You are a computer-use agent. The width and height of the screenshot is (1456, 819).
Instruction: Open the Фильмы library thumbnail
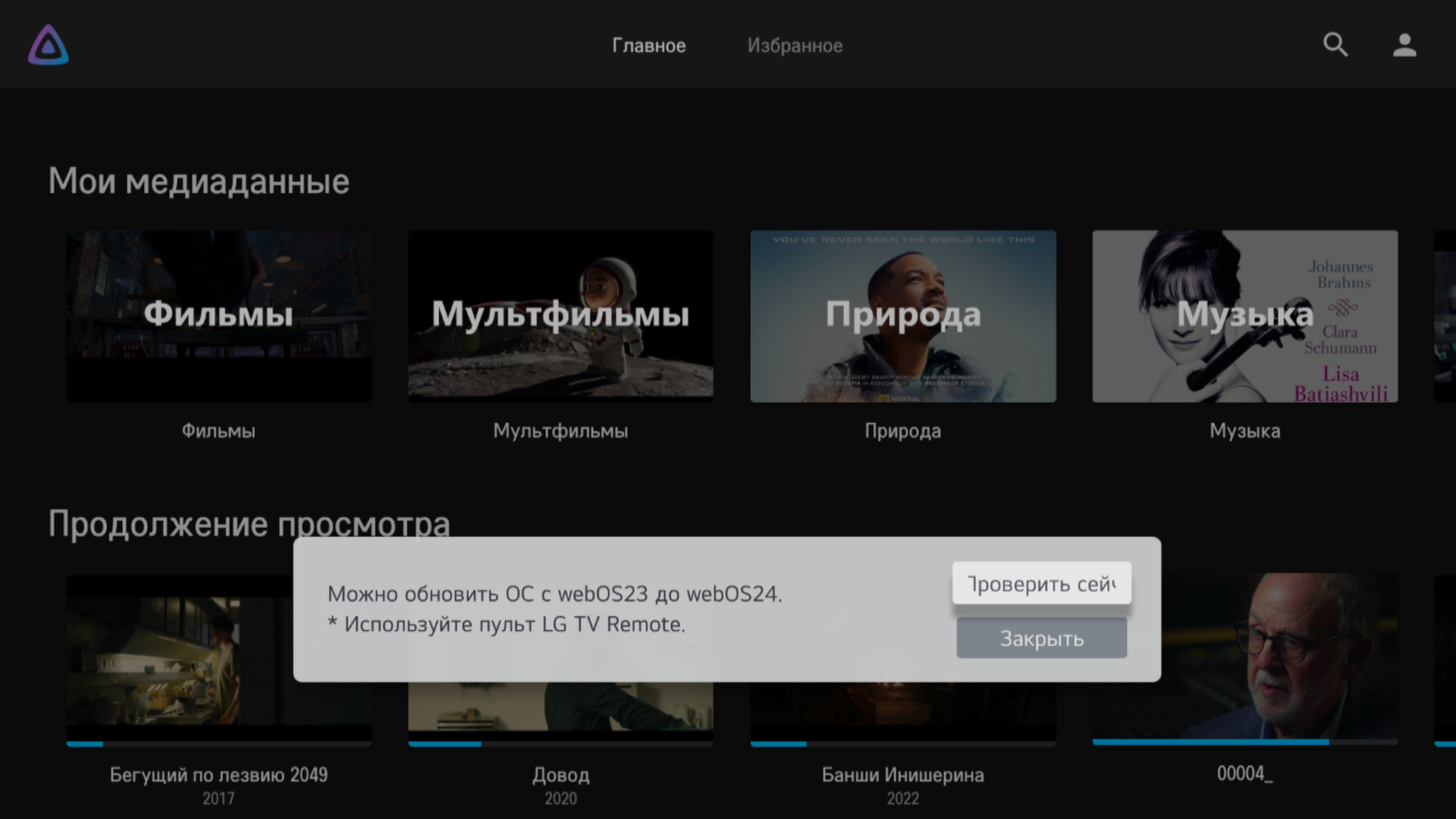[218, 316]
